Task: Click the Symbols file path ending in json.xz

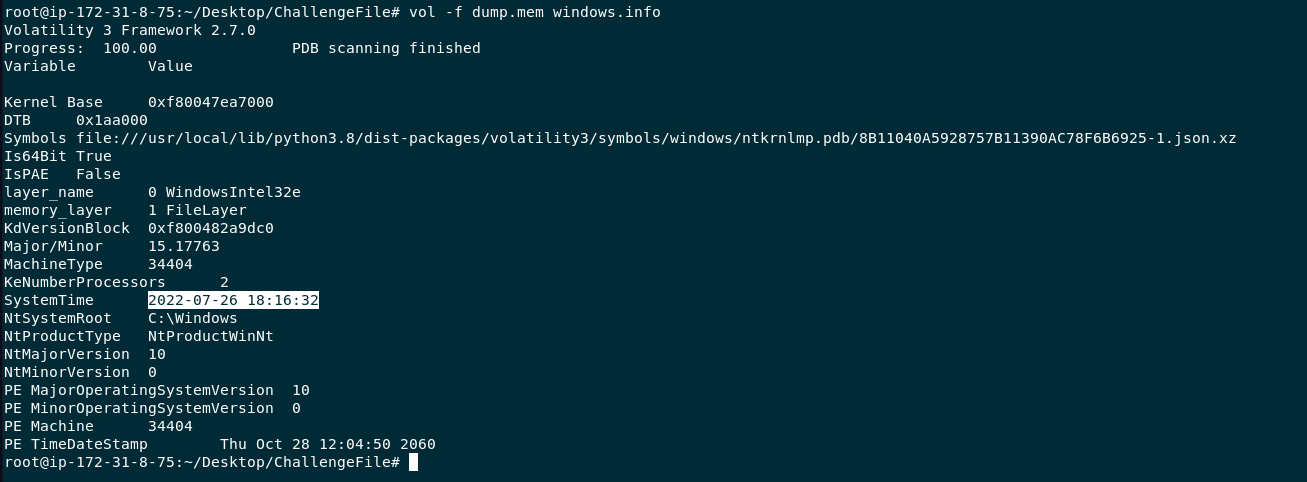Action: point(656,138)
